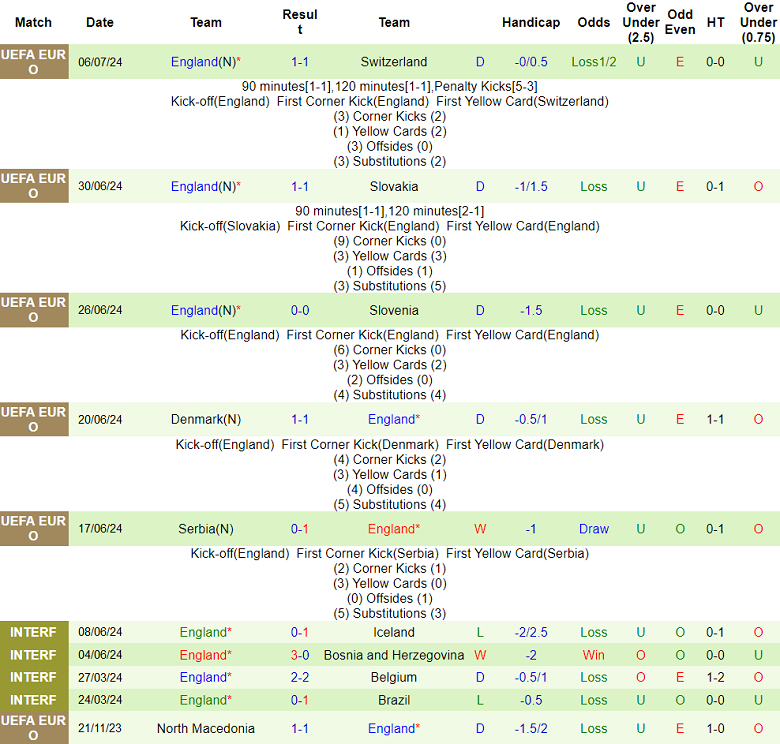Click the Loss1/2 odds result
Viewport: 780px width, 744px height.
[594, 62]
